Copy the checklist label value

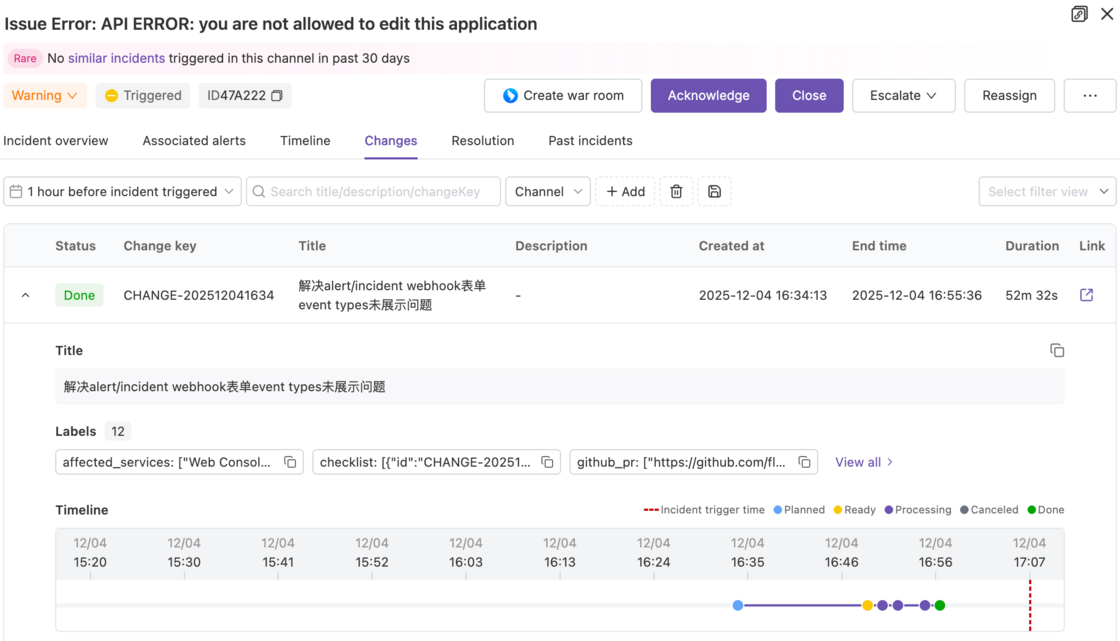click(547, 462)
